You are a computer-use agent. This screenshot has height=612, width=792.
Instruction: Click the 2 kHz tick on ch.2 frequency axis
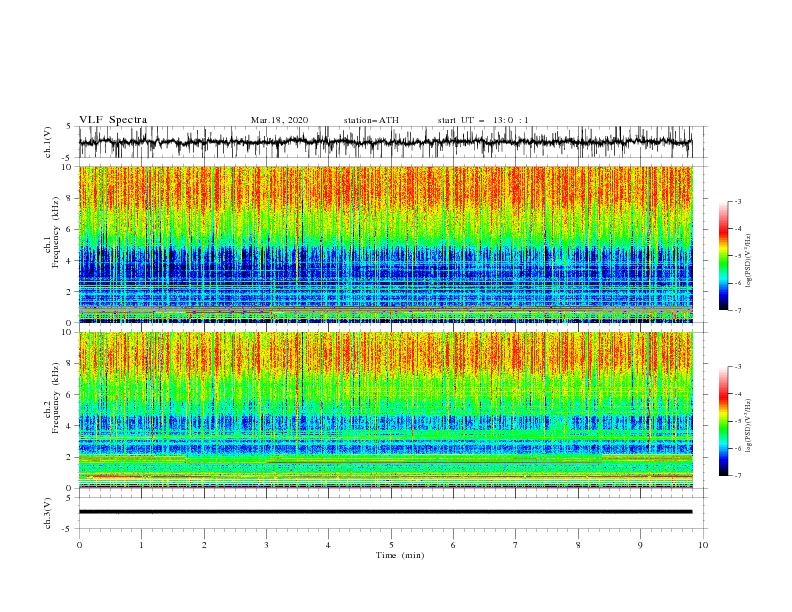pos(71,457)
